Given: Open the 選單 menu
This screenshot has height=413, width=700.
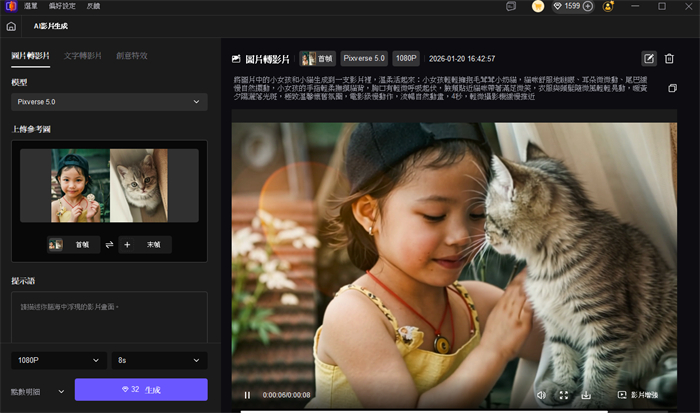Looking at the screenshot, I should [x=31, y=6].
